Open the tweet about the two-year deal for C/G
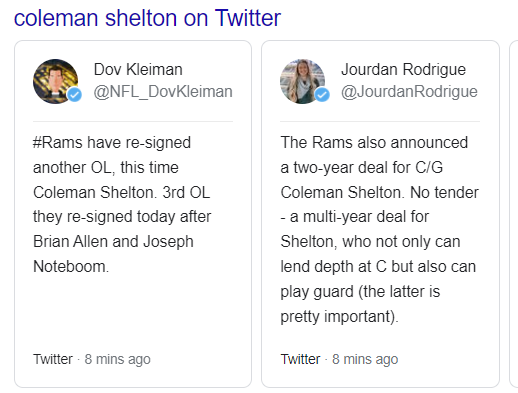 [379, 229]
